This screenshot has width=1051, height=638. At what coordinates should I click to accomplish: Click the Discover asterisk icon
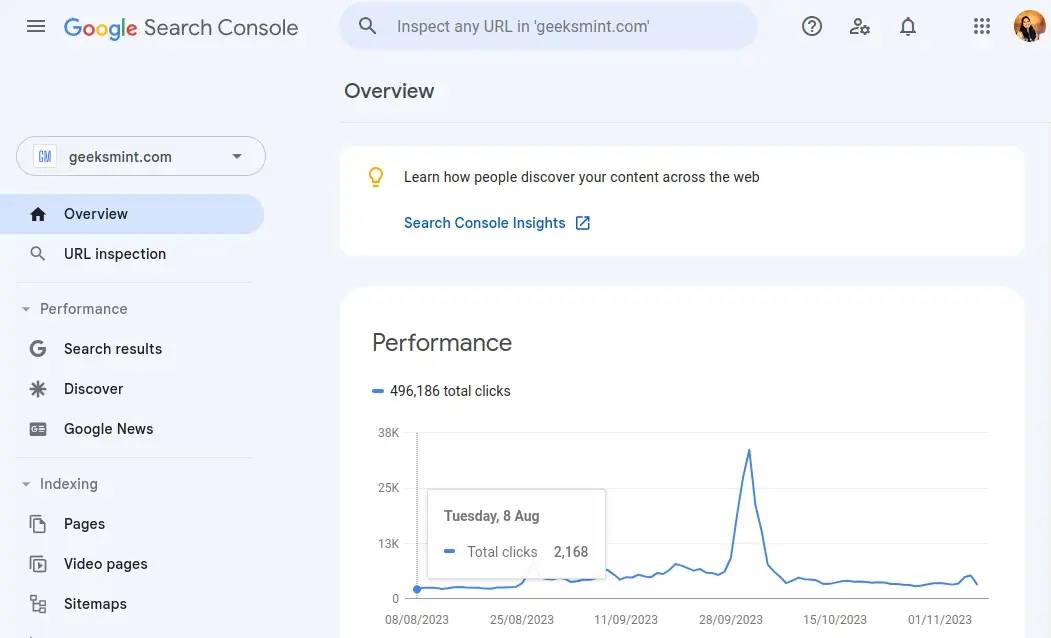(38, 389)
